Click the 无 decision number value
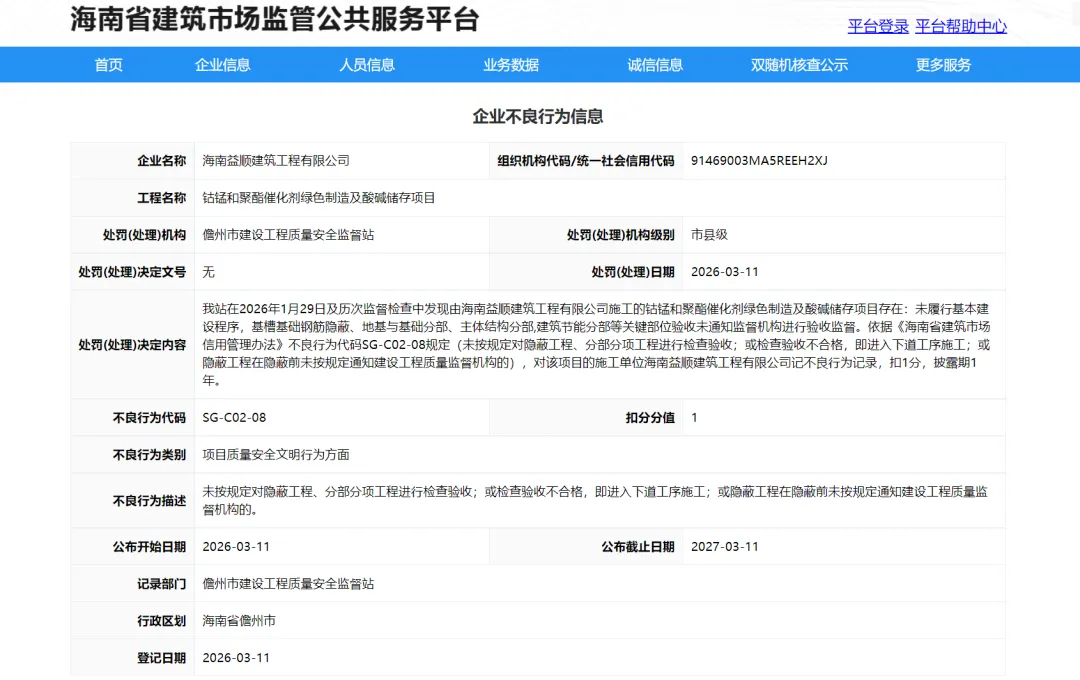The image size is (1080, 680). pyautogui.click(x=208, y=272)
